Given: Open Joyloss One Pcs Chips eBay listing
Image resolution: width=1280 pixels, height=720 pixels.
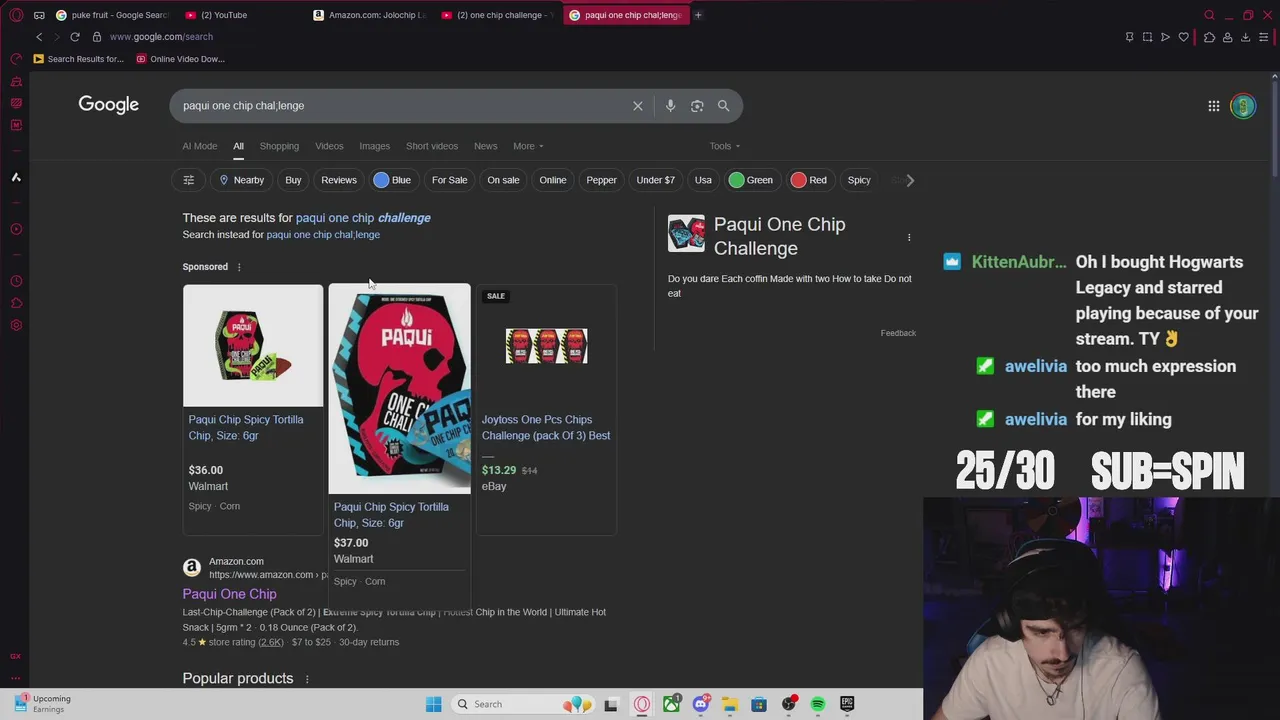Looking at the screenshot, I should click(546, 410).
